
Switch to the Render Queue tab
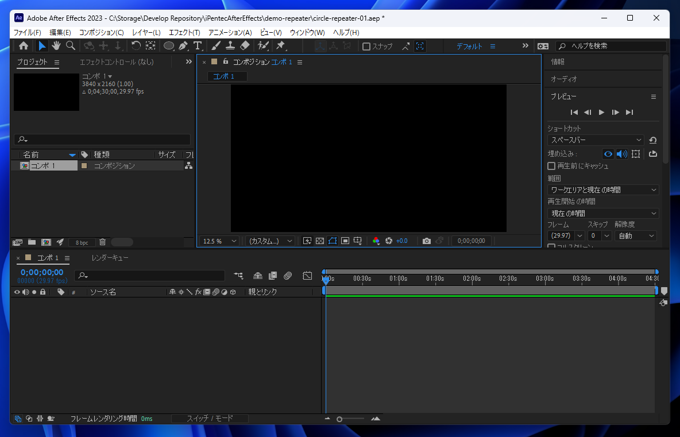pos(110,258)
